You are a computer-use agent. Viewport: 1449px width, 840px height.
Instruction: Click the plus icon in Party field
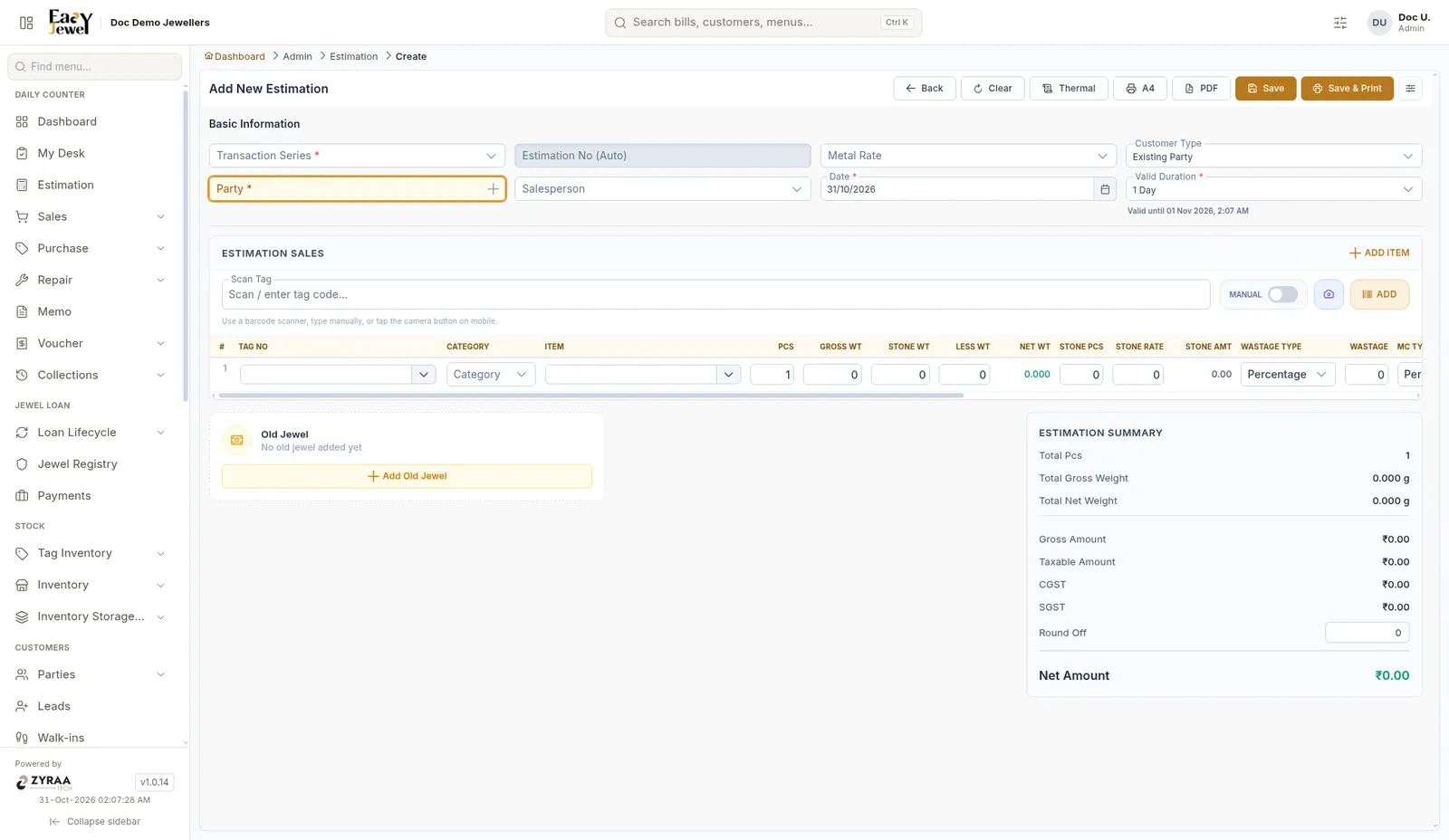point(493,189)
